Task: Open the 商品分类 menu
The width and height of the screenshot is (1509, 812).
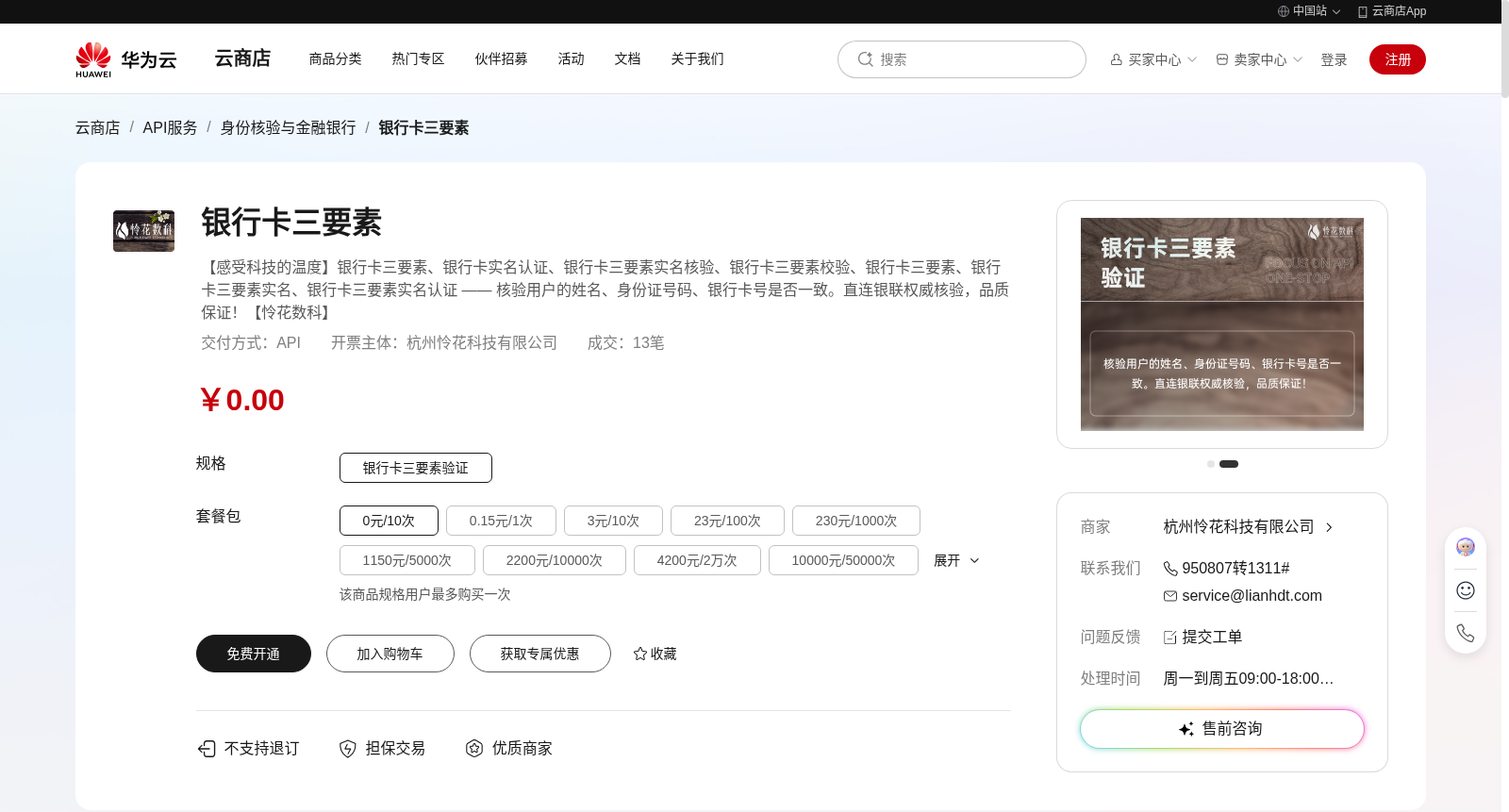Action: coord(336,58)
